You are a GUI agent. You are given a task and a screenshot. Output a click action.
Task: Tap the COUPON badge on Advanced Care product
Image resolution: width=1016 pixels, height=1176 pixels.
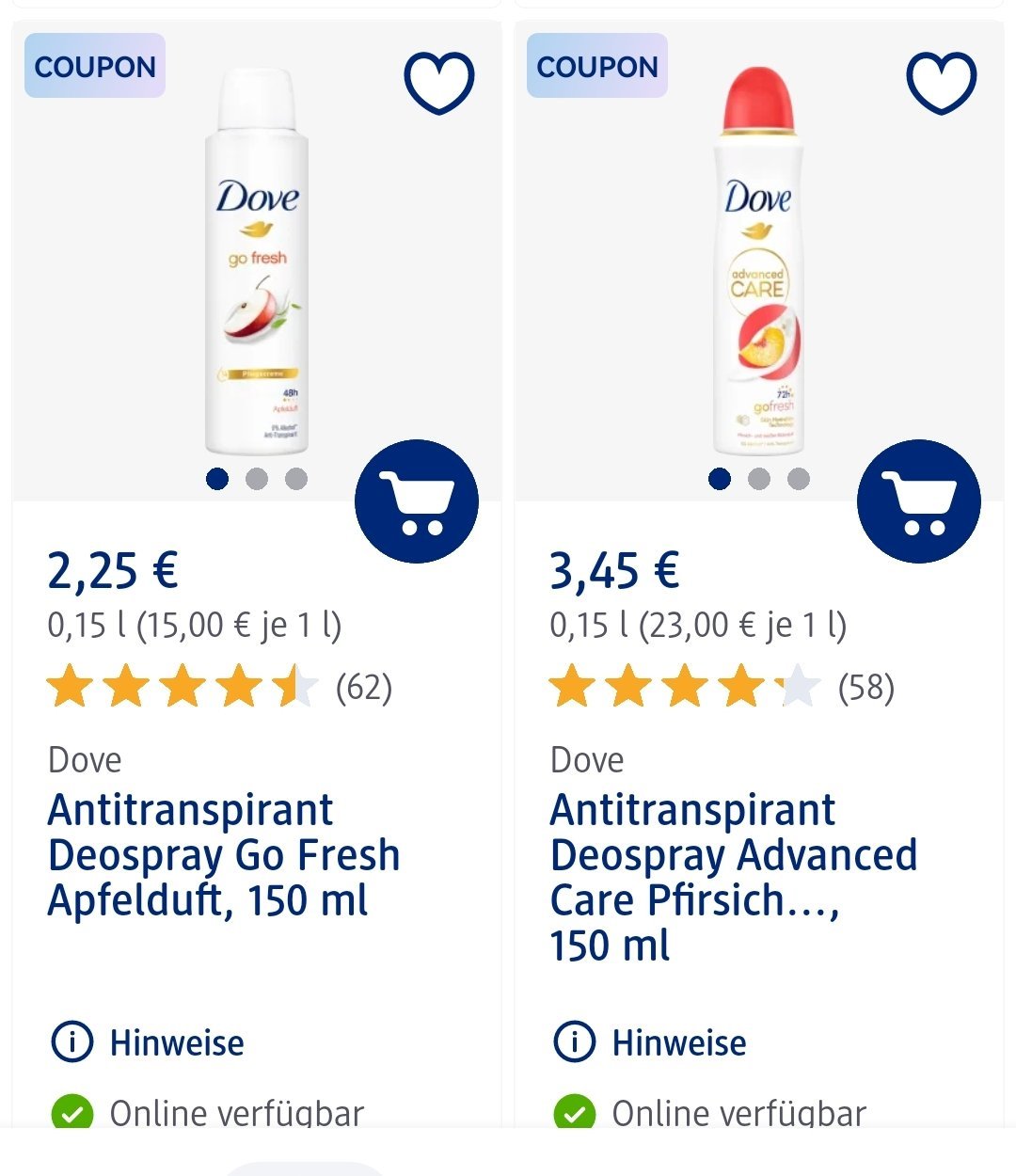point(597,67)
